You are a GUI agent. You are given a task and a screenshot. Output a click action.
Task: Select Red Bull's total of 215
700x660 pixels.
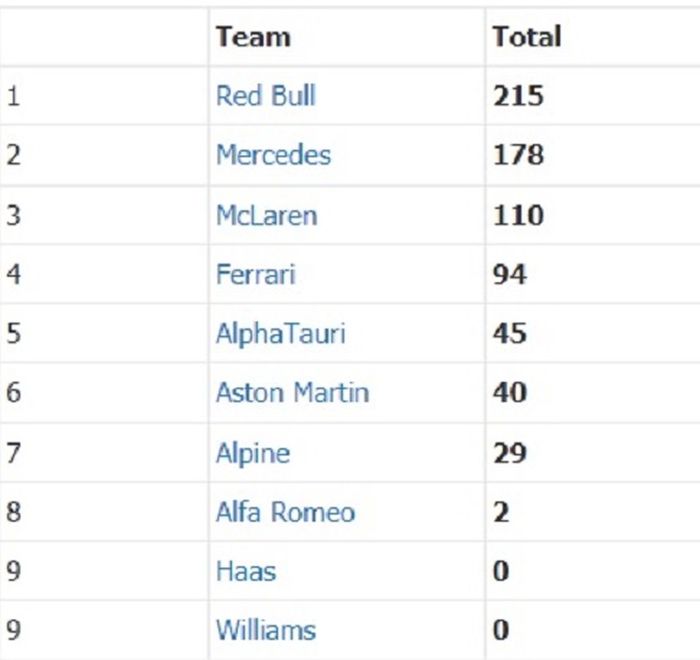click(x=518, y=96)
